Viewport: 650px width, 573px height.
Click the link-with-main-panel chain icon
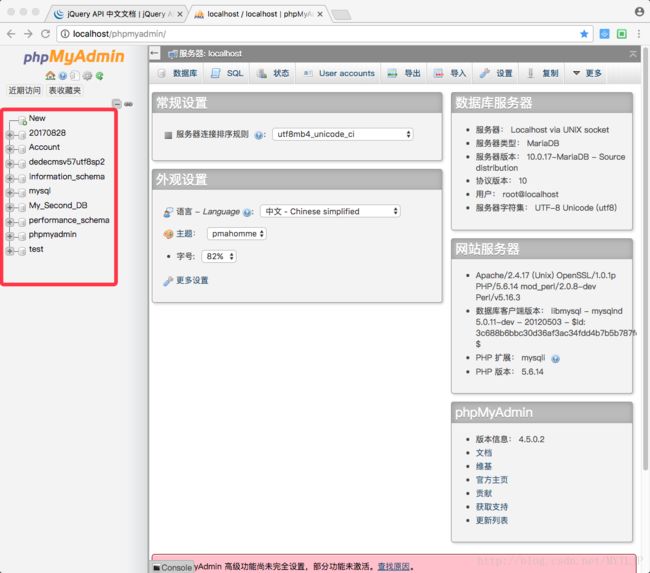coord(129,104)
